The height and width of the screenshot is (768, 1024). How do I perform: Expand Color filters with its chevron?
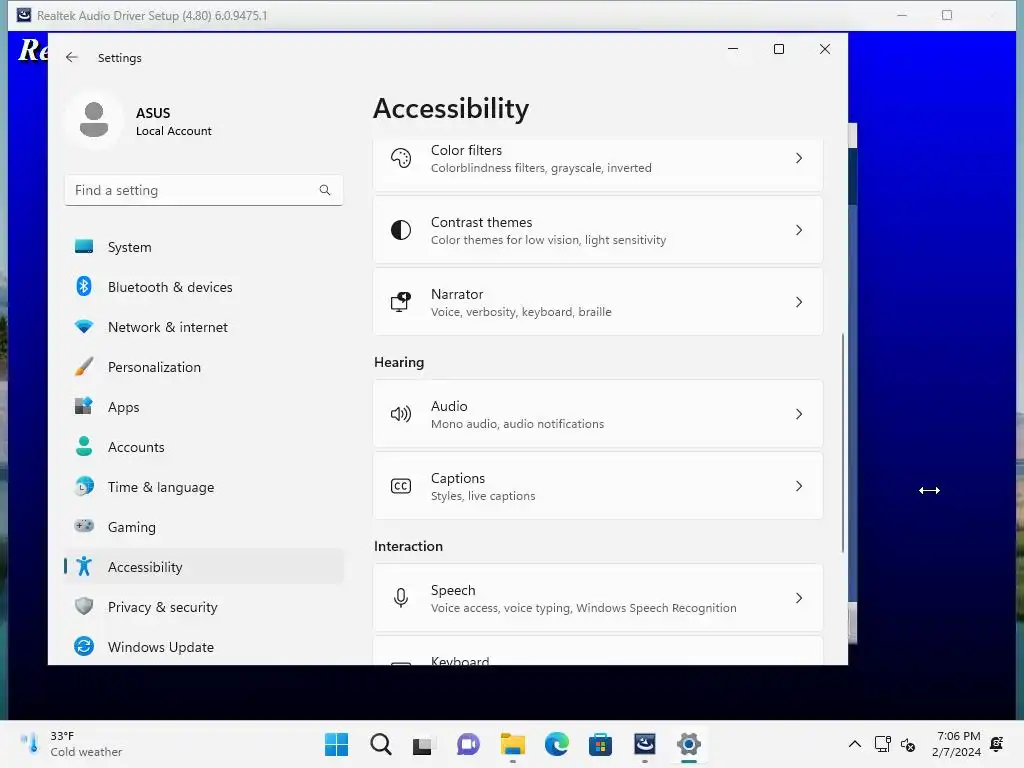pos(799,158)
